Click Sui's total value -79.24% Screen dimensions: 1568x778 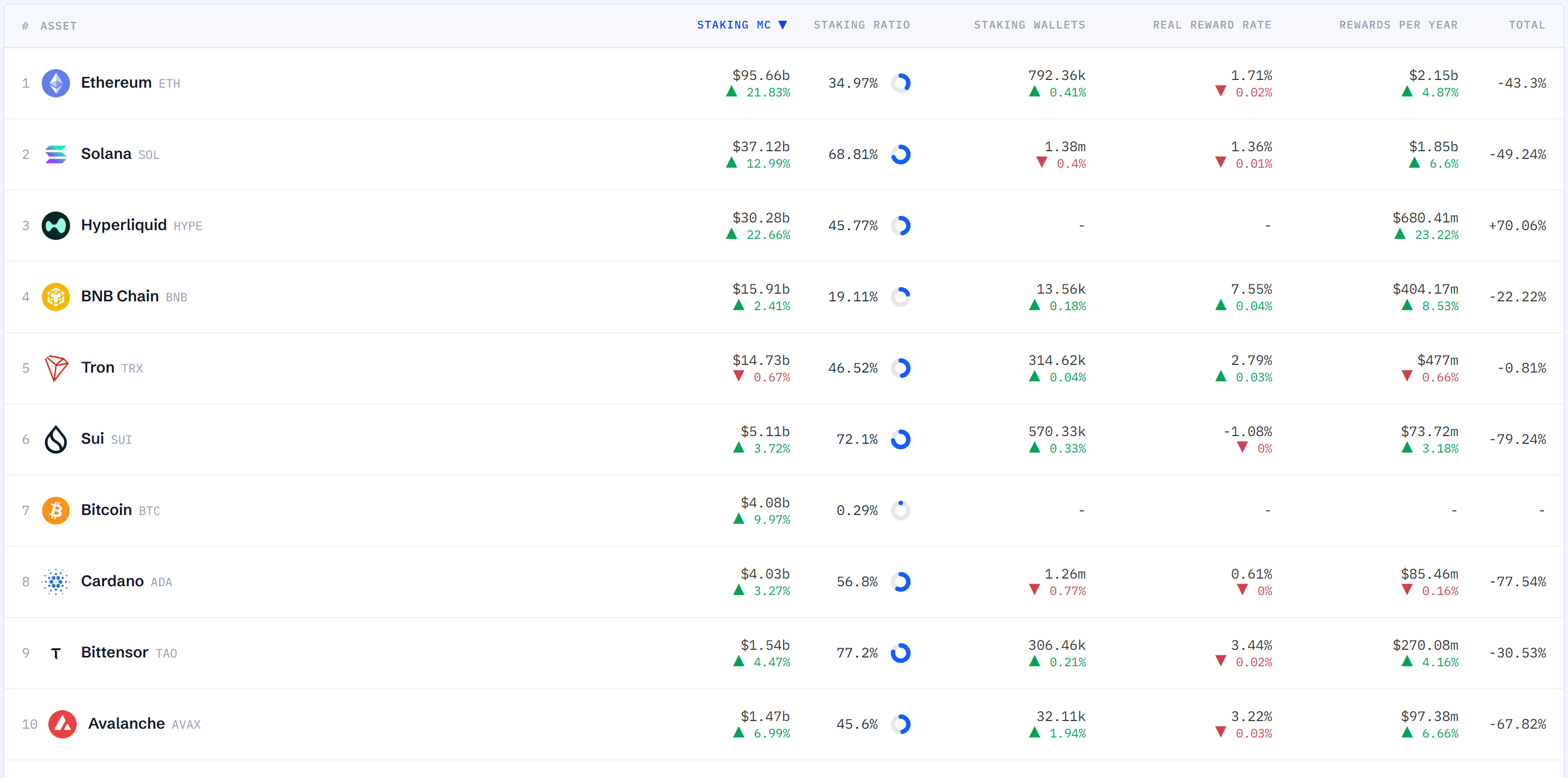[1518, 439]
